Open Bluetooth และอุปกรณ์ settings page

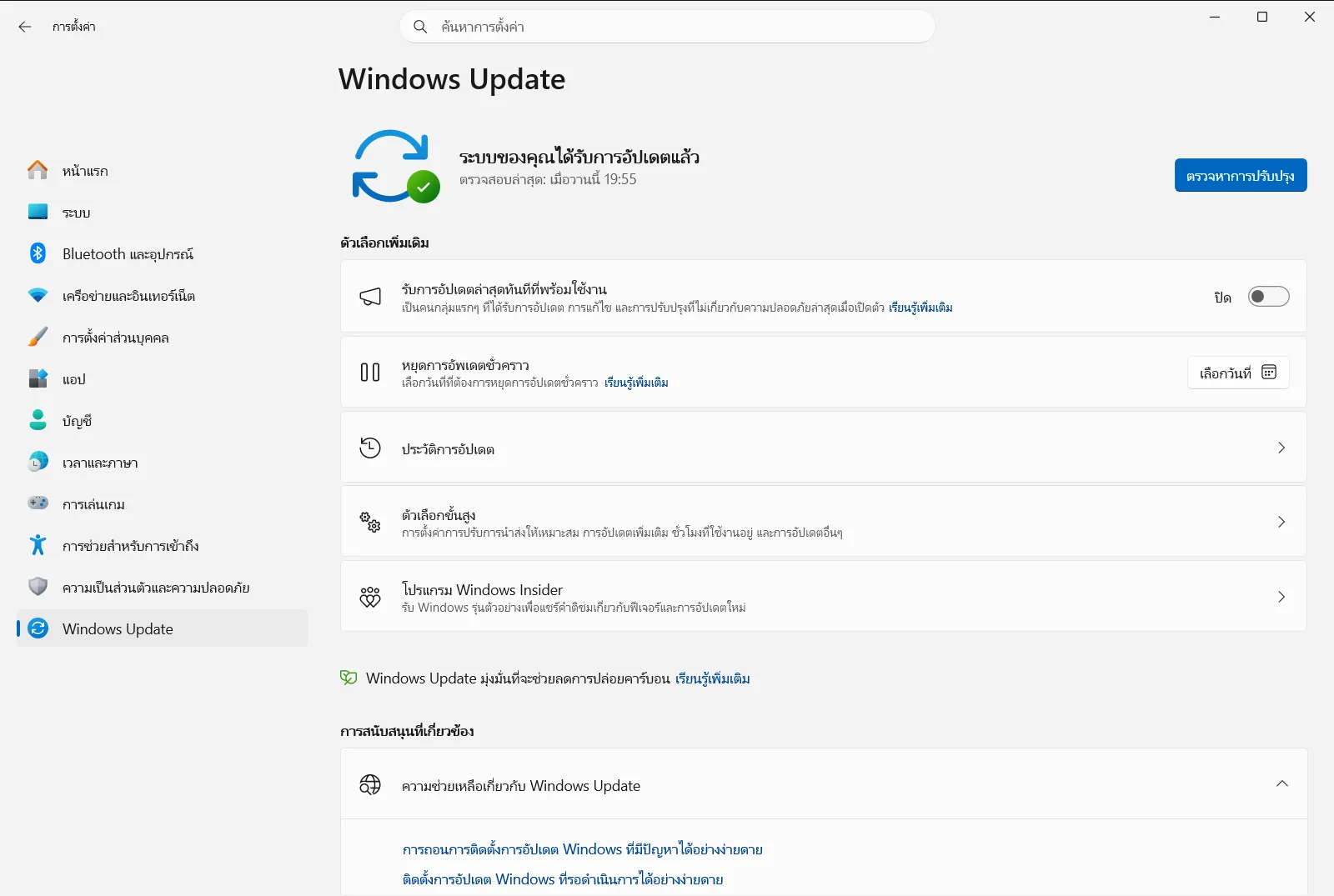[163, 253]
